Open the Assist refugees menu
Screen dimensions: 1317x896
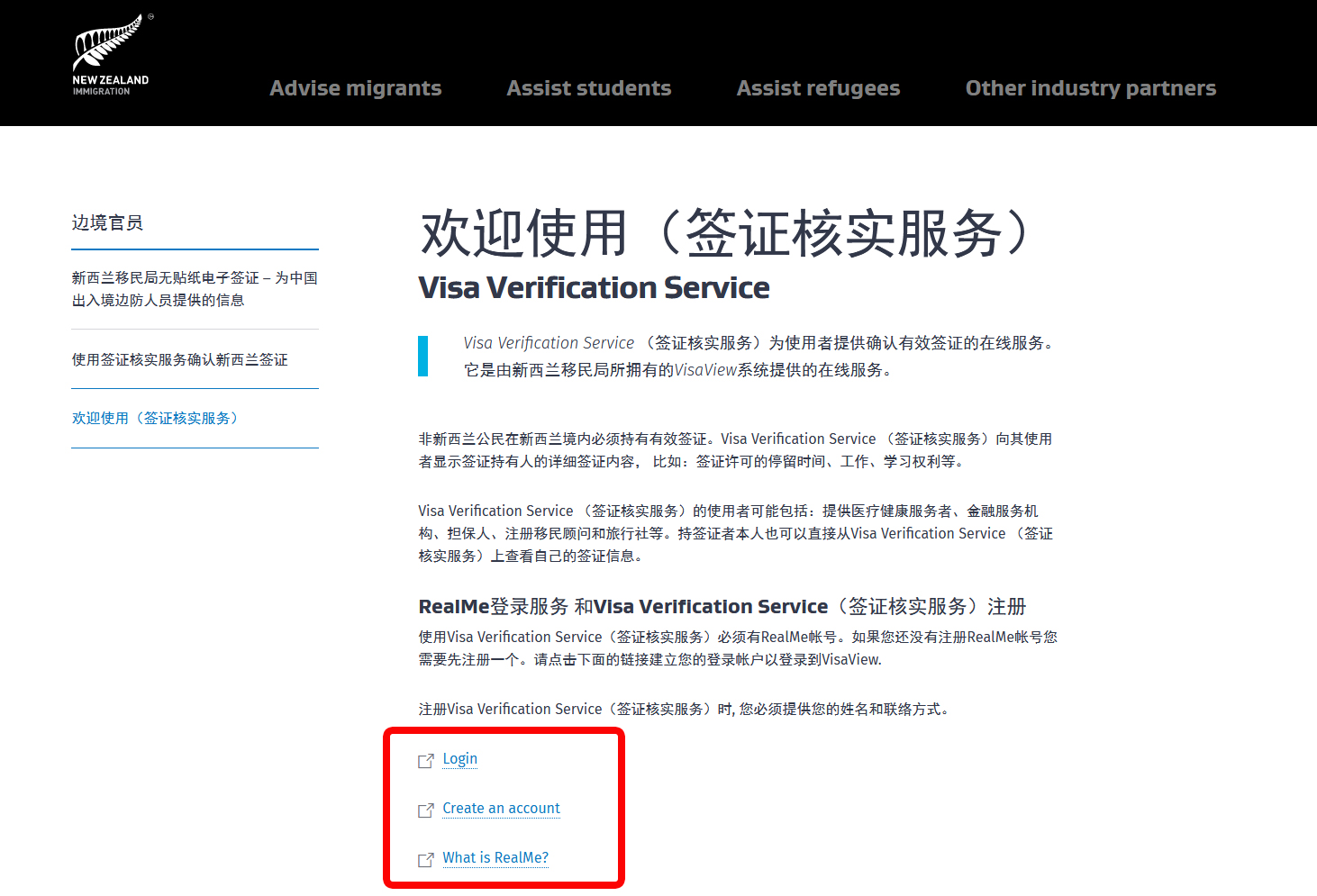[x=819, y=88]
